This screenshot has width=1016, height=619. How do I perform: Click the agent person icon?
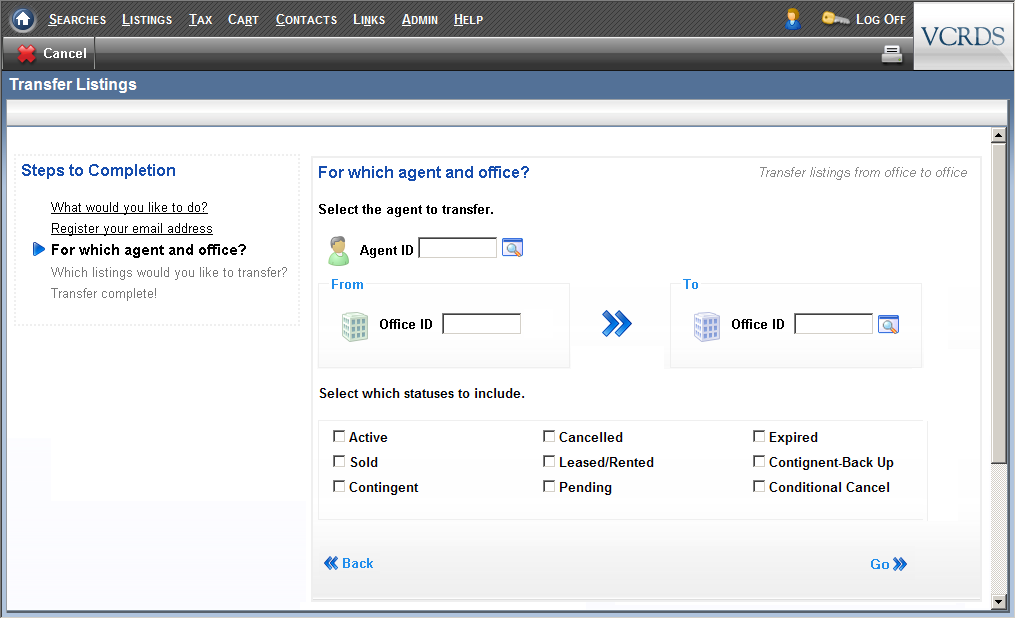tap(338, 250)
